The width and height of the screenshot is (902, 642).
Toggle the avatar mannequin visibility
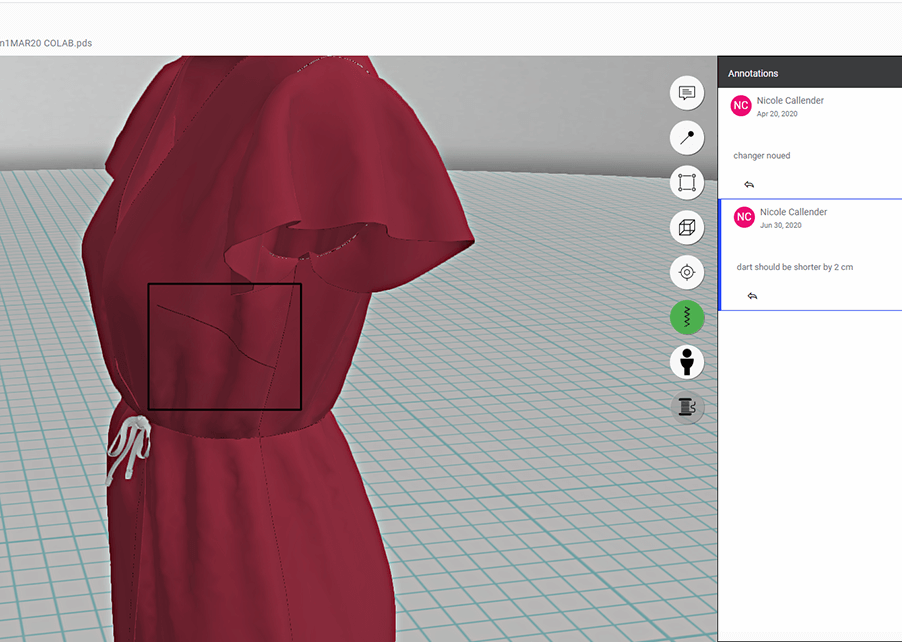point(687,362)
